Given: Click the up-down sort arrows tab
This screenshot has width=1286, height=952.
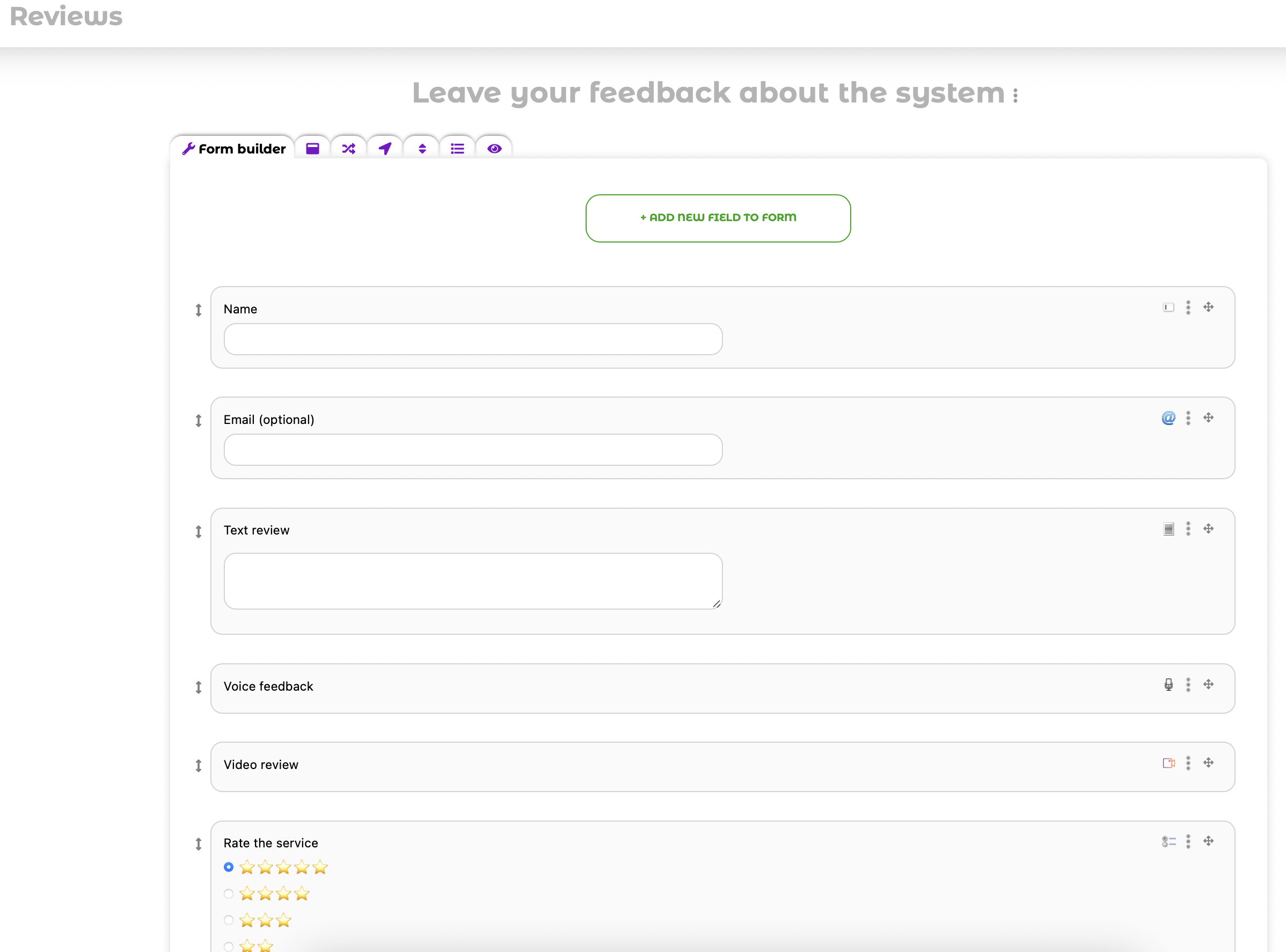Looking at the screenshot, I should click(x=422, y=149).
